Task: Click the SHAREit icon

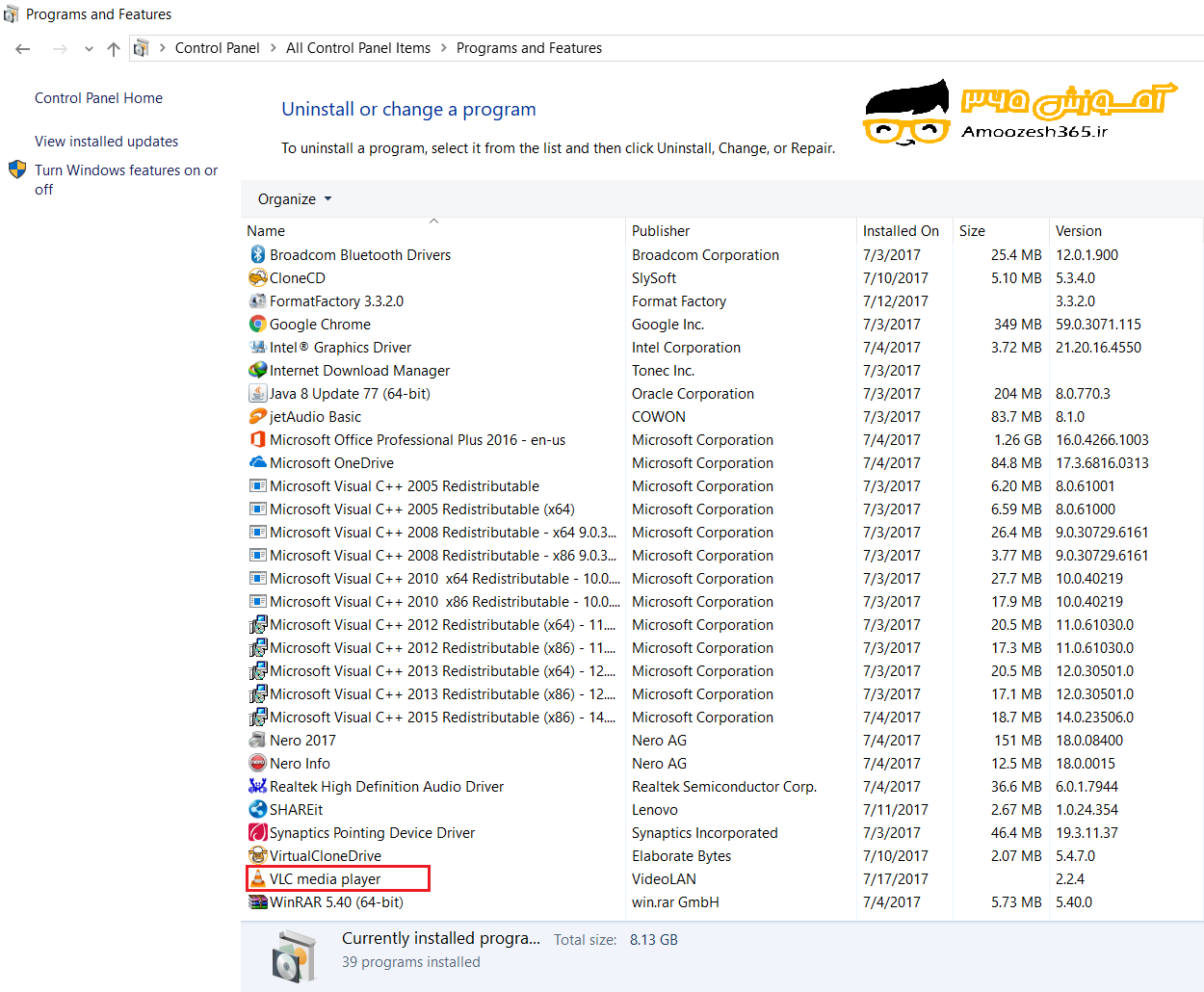Action: (257, 809)
